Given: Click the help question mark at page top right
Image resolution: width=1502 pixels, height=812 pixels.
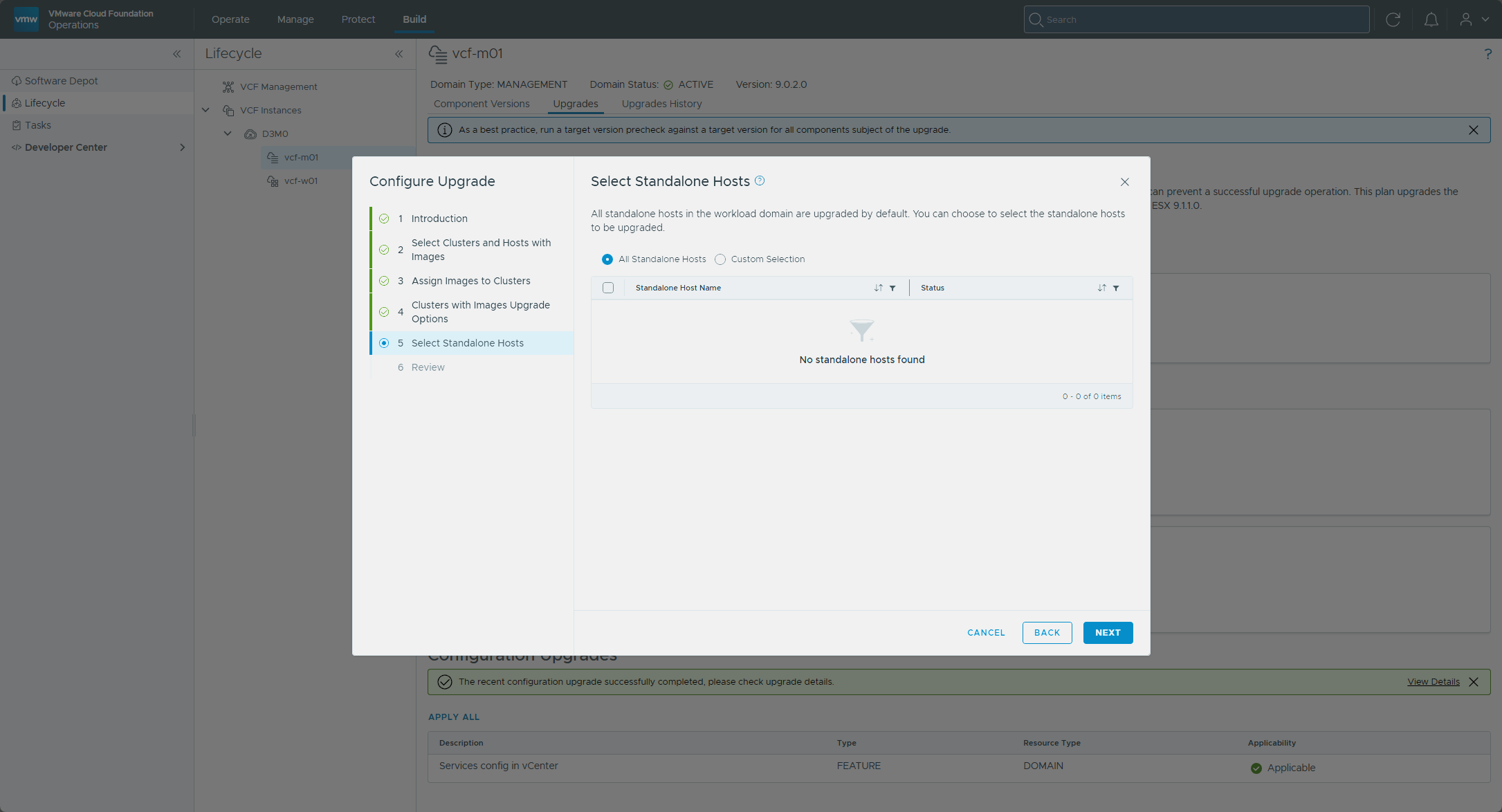Looking at the screenshot, I should (1487, 54).
